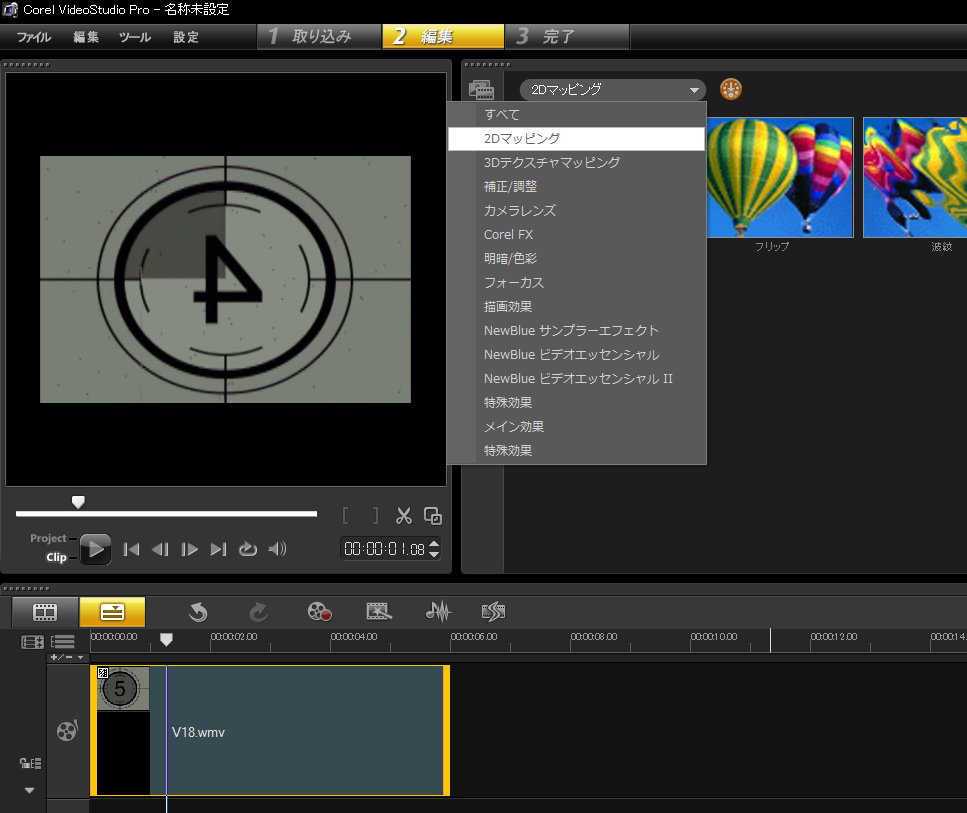Click the timeline playhead marker
This screenshot has width=967, height=813.
pyautogui.click(x=166, y=640)
